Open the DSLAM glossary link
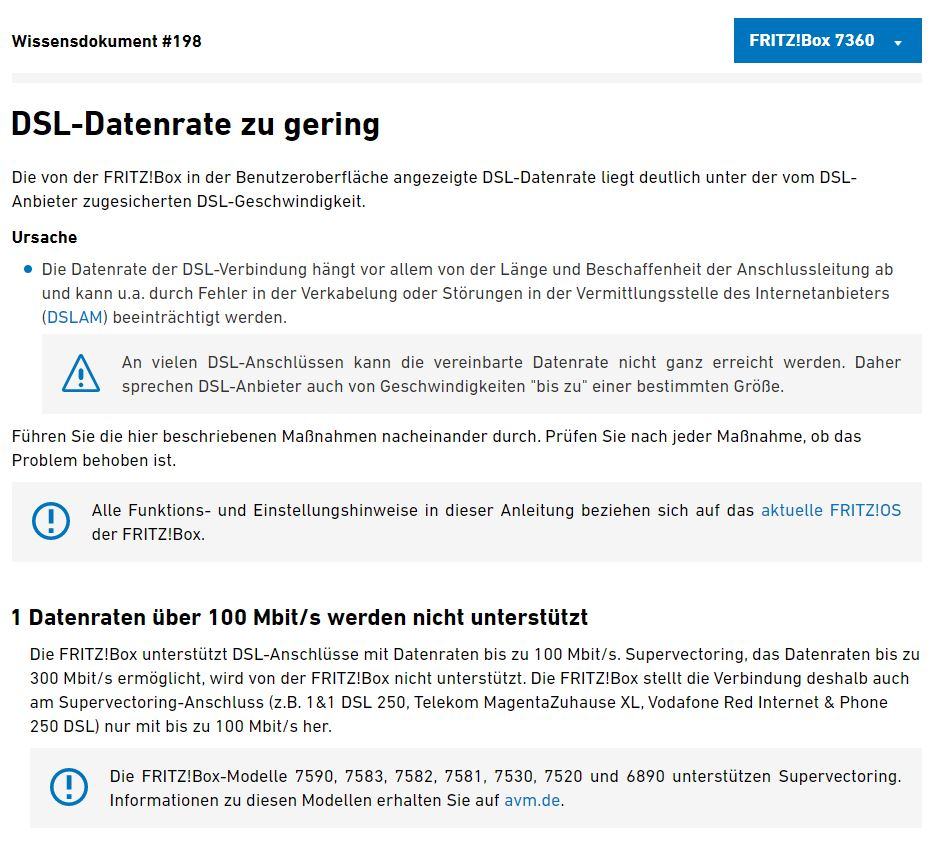This screenshot has height=843, width=937. tap(75, 317)
